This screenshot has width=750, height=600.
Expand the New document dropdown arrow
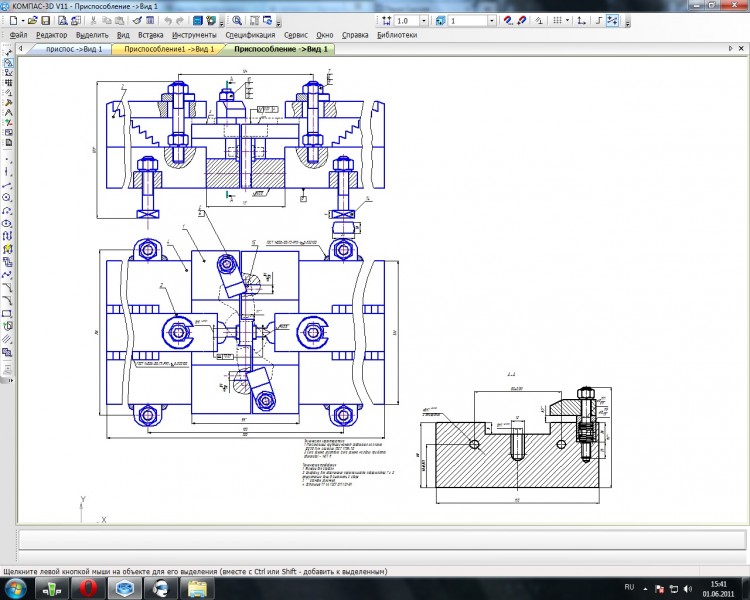pos(22,21)
